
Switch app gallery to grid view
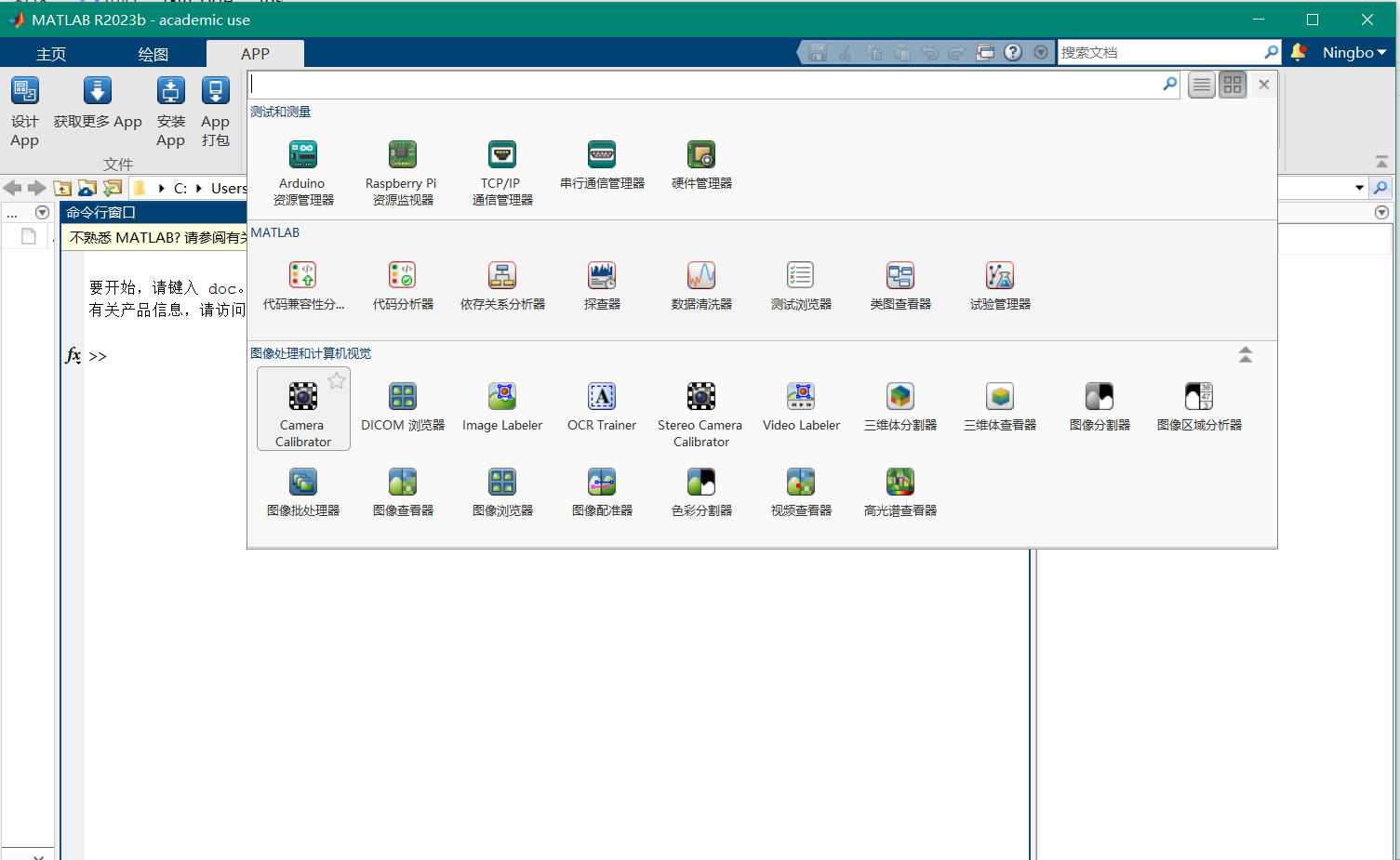tap(1233, 85)
